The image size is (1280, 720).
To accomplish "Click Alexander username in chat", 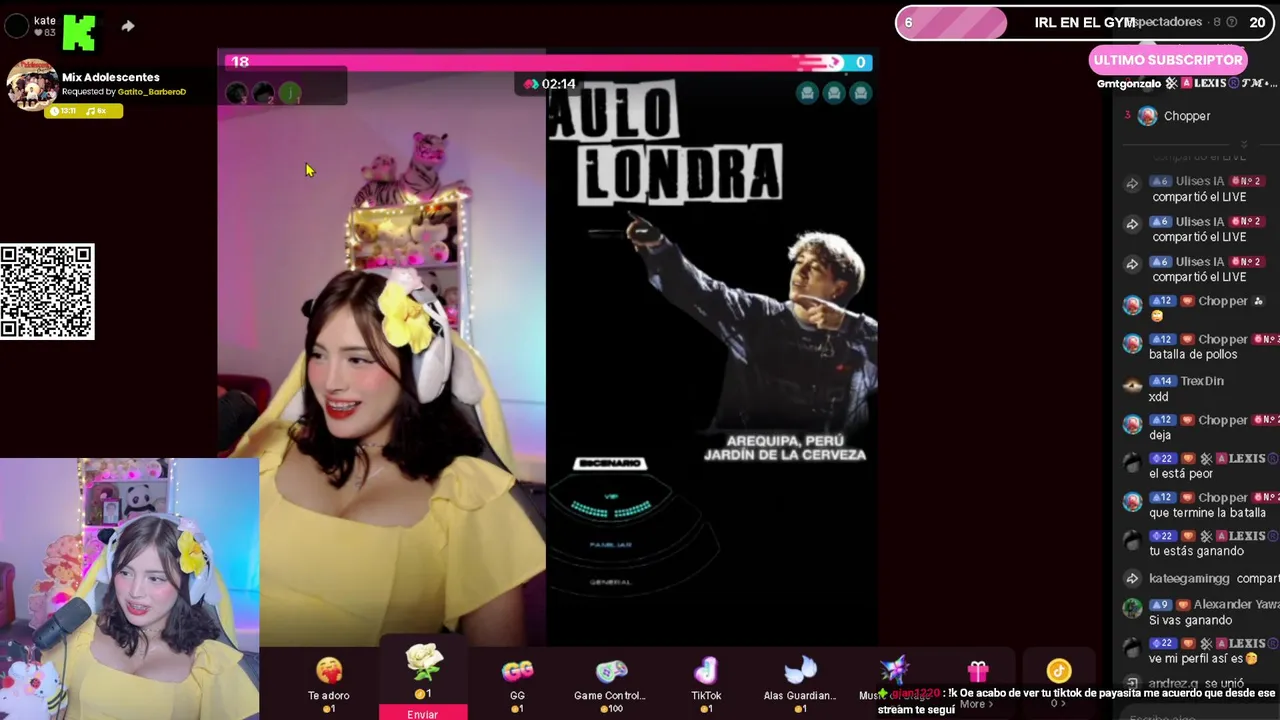I will tap(1236, 604).
